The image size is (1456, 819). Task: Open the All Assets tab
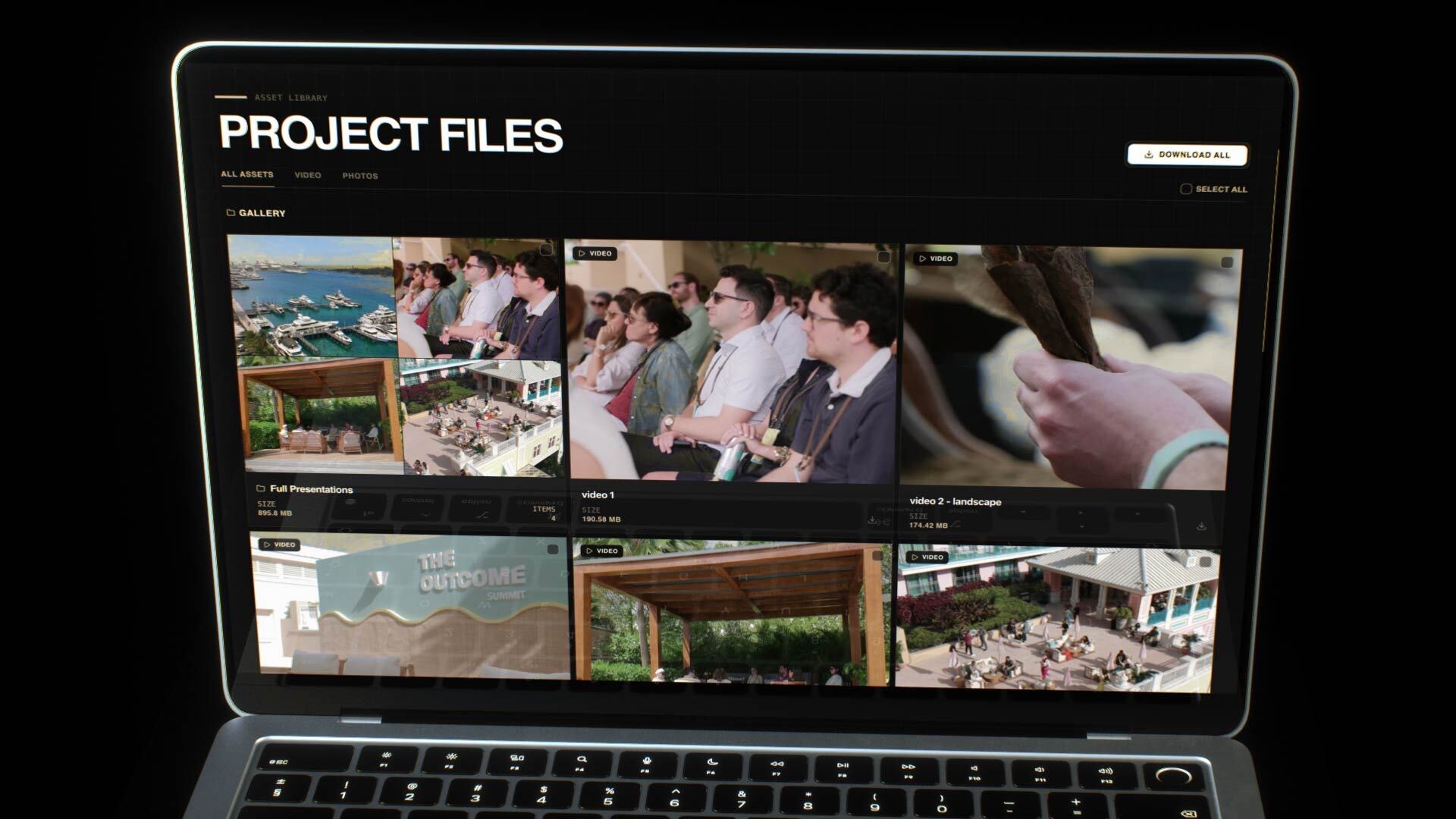(x=247, y=174)
